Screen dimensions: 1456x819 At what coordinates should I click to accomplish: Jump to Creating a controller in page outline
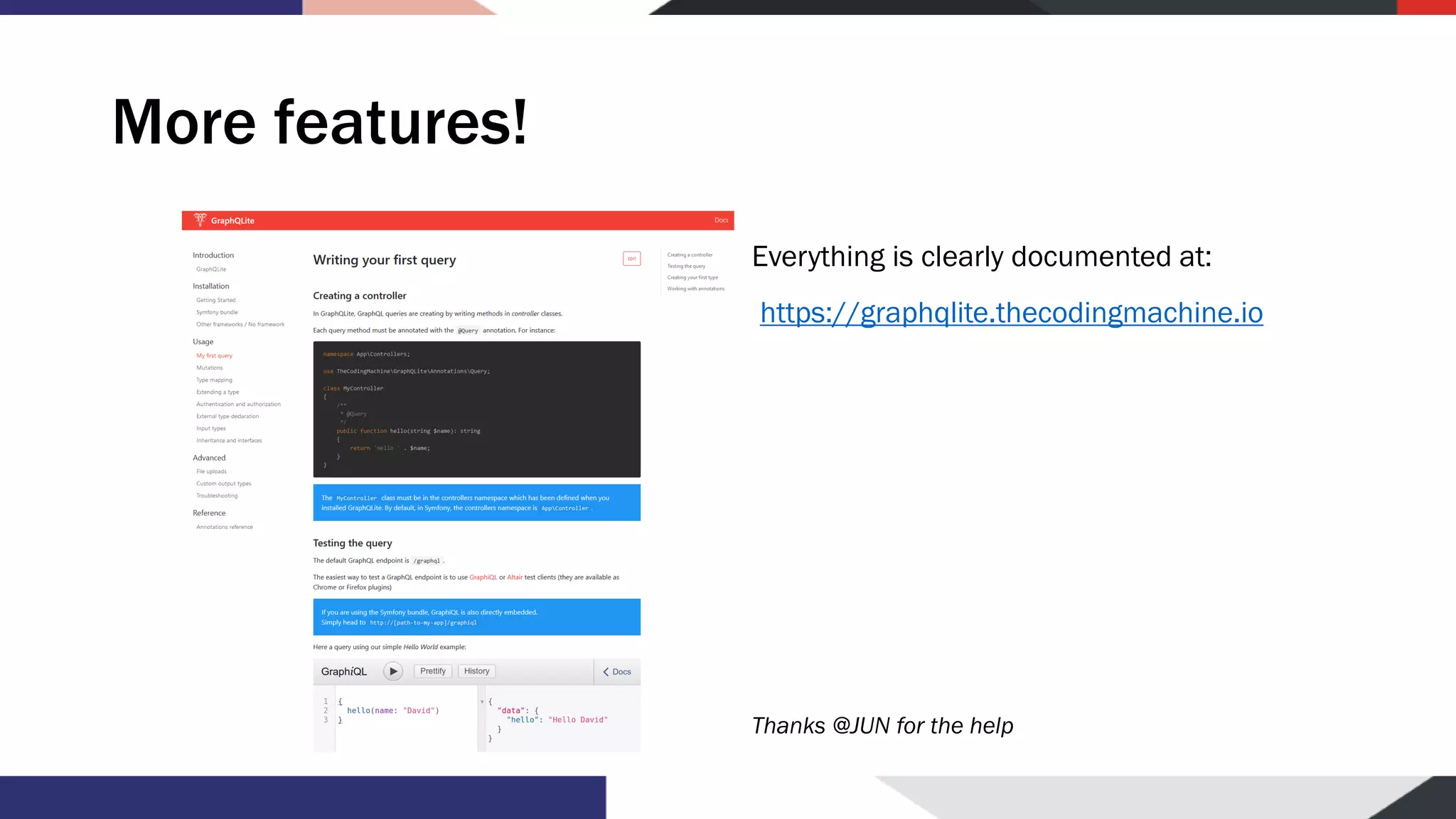pos(690,255)
